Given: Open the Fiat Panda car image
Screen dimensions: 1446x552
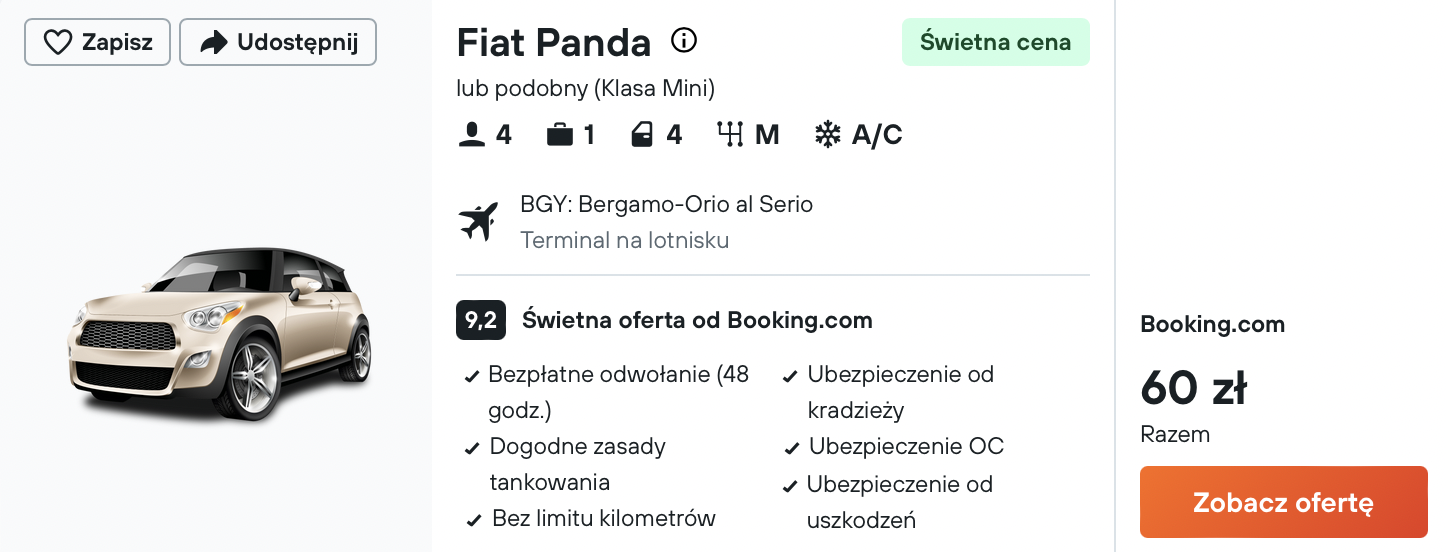Looking at the screenshot, I should coord(220,332).
